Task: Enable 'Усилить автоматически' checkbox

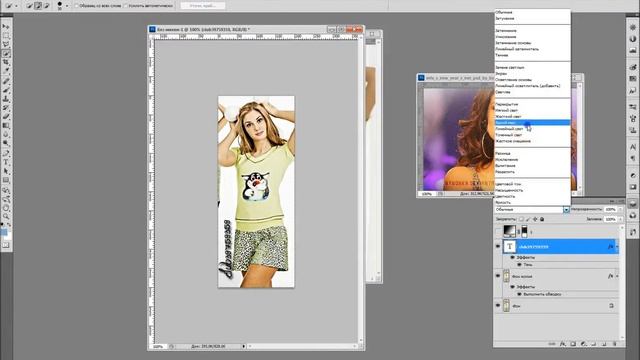Action: 126,6
